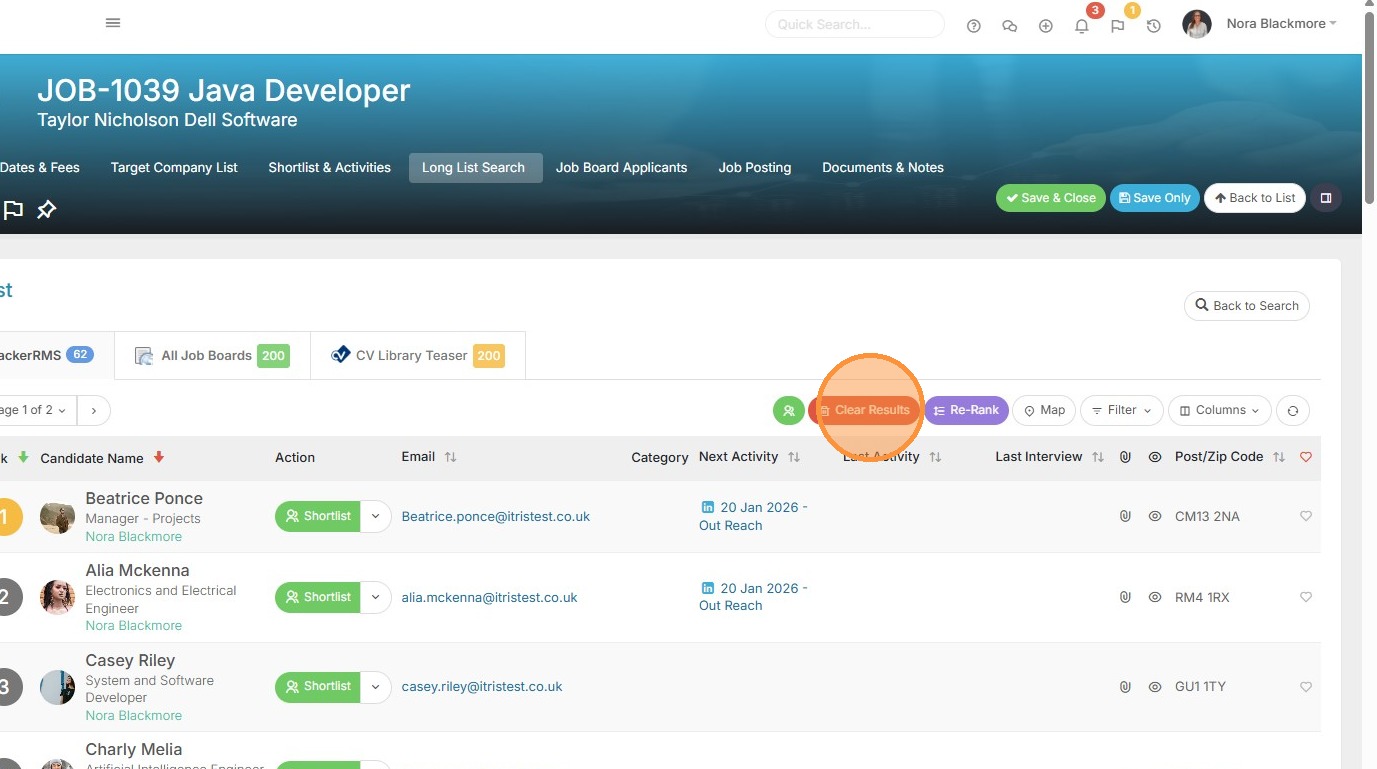Click the Re-Rank button
Image resolution: width=1377 pixels, height=769 pixels.
point(966,410)
